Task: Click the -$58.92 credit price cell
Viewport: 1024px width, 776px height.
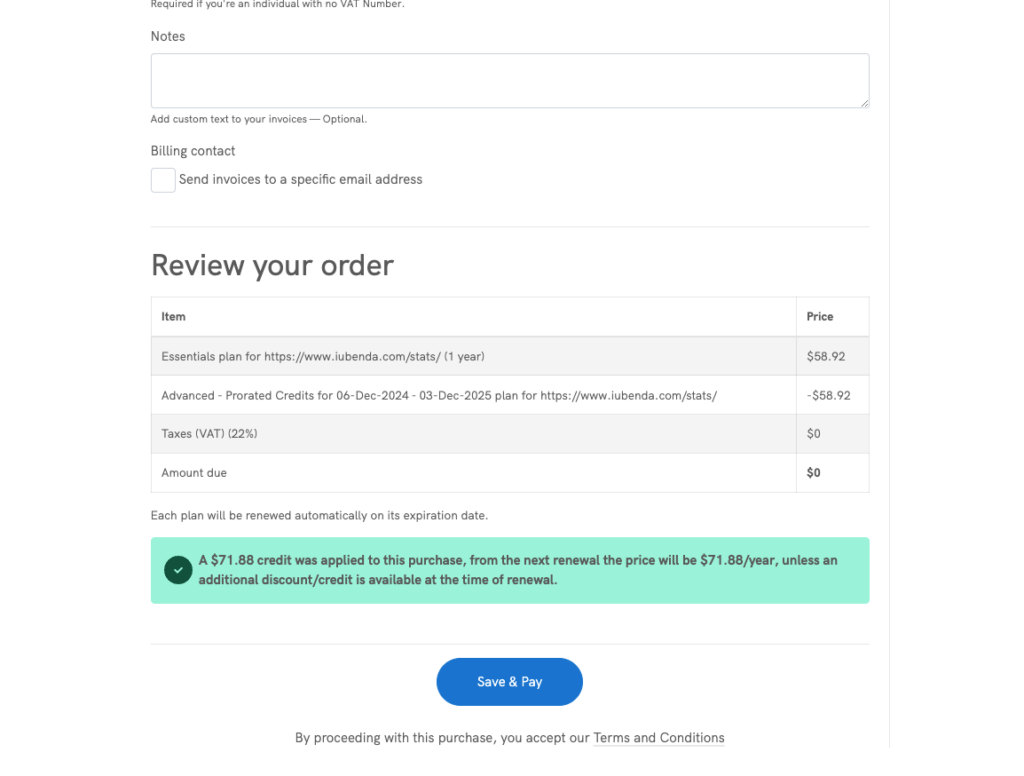Action: (x=829, y=395)
